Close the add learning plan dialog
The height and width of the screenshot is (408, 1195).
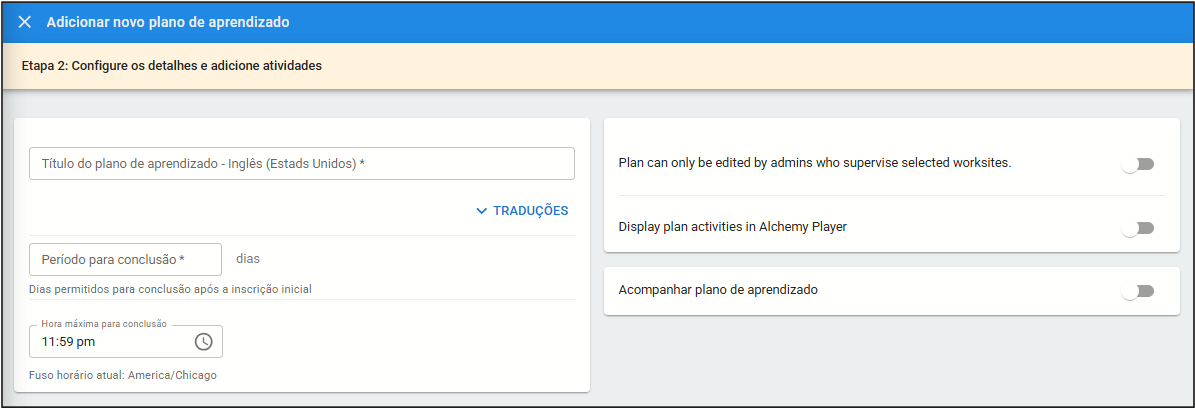point(25,22)
